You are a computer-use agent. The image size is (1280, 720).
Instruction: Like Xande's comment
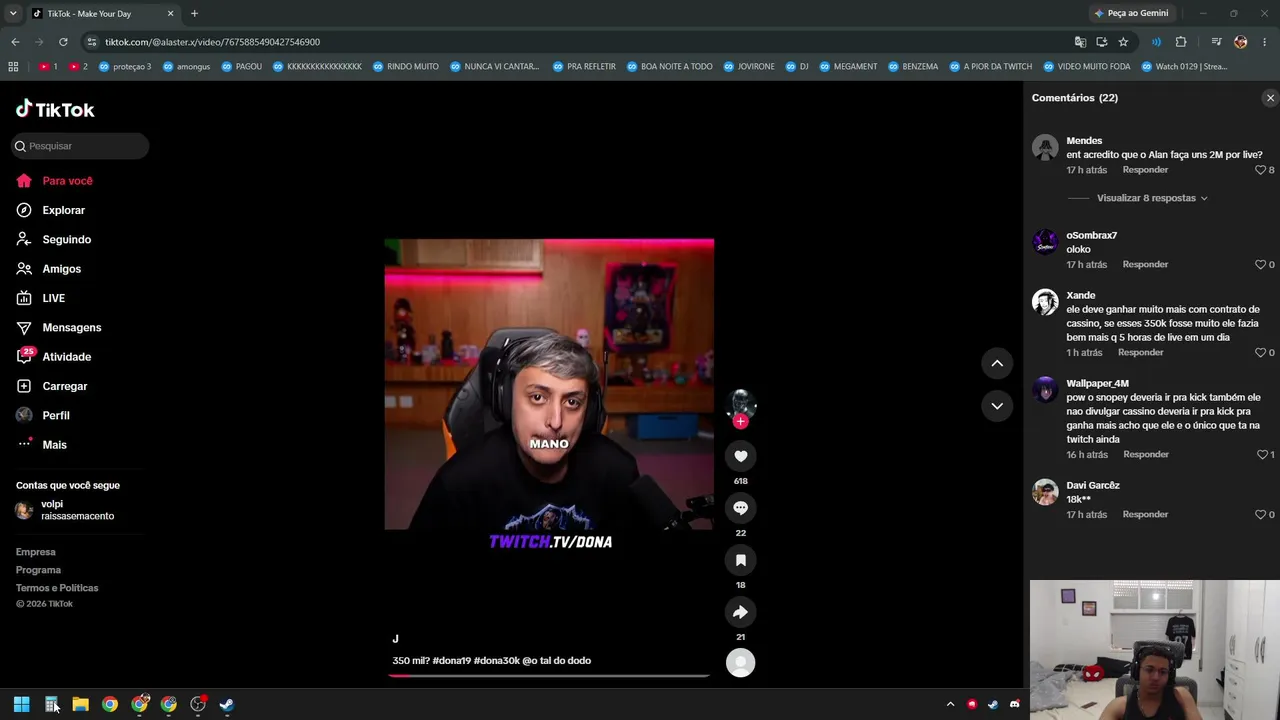tap(1260, 353)
